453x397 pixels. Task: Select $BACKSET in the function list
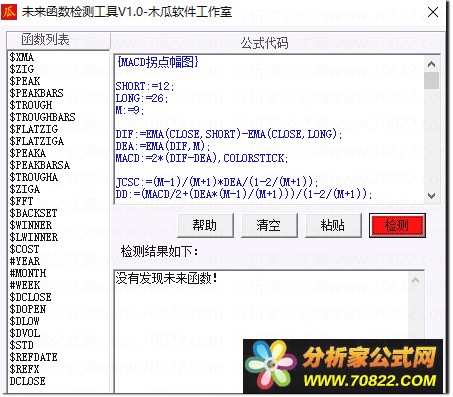tap(33, 213)
